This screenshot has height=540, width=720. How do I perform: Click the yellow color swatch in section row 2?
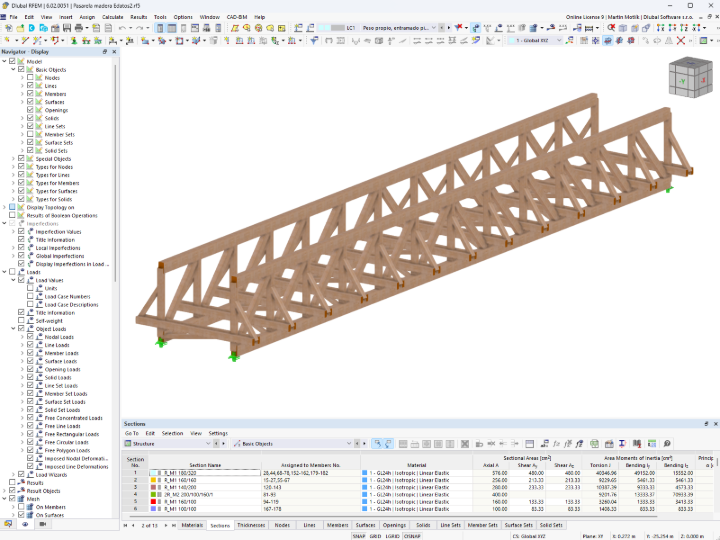pos(153,480)
